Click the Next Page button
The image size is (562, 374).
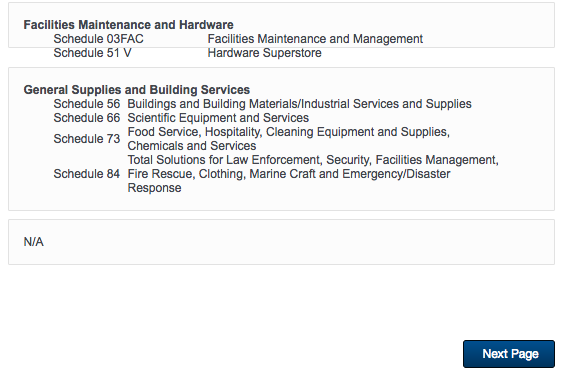point(509,354)
